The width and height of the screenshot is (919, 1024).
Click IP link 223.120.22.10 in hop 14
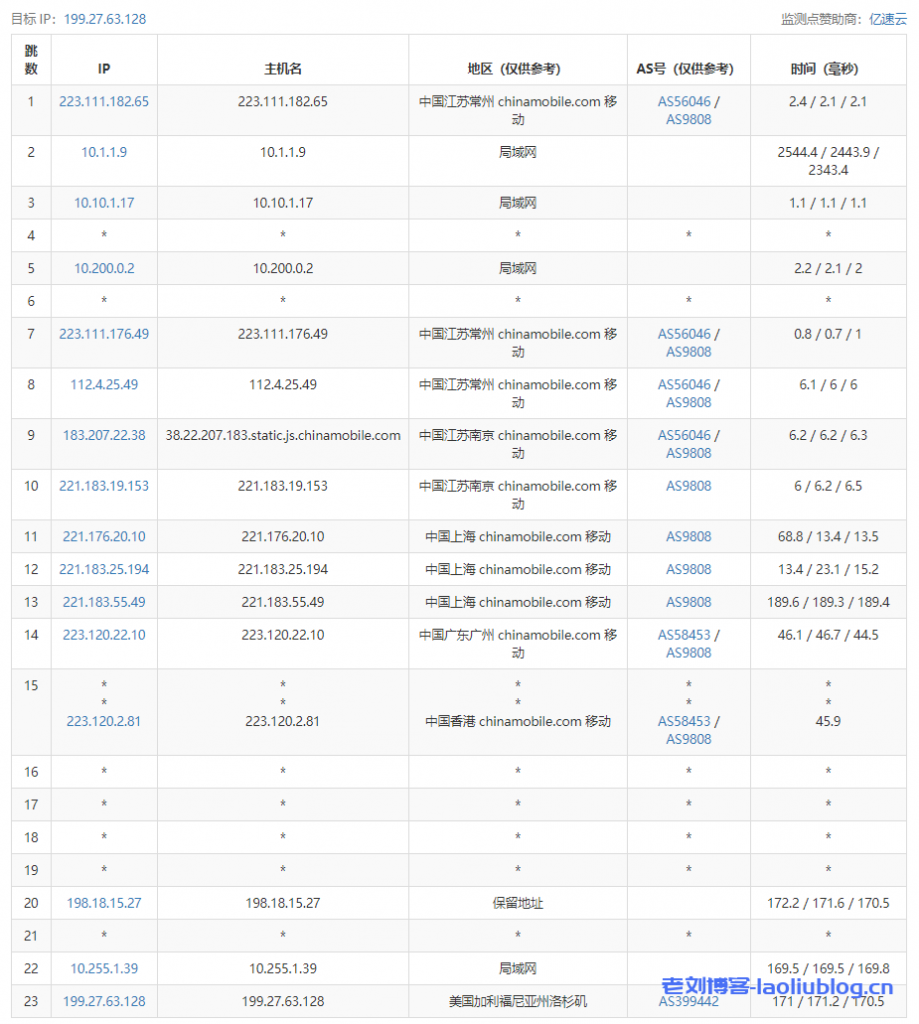104,635
